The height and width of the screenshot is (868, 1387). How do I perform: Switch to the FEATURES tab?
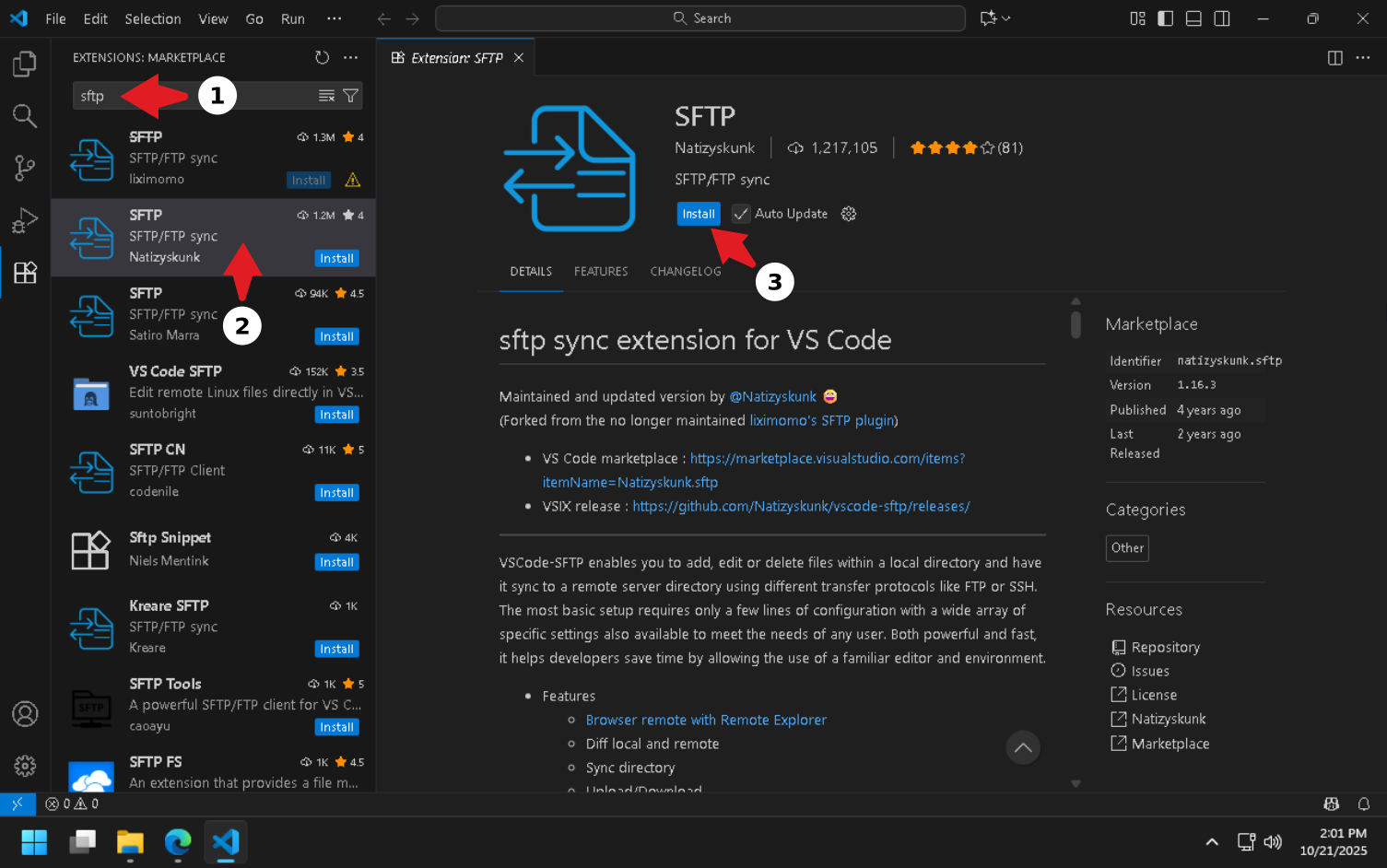pyautogui.click(x=601, y=271)
